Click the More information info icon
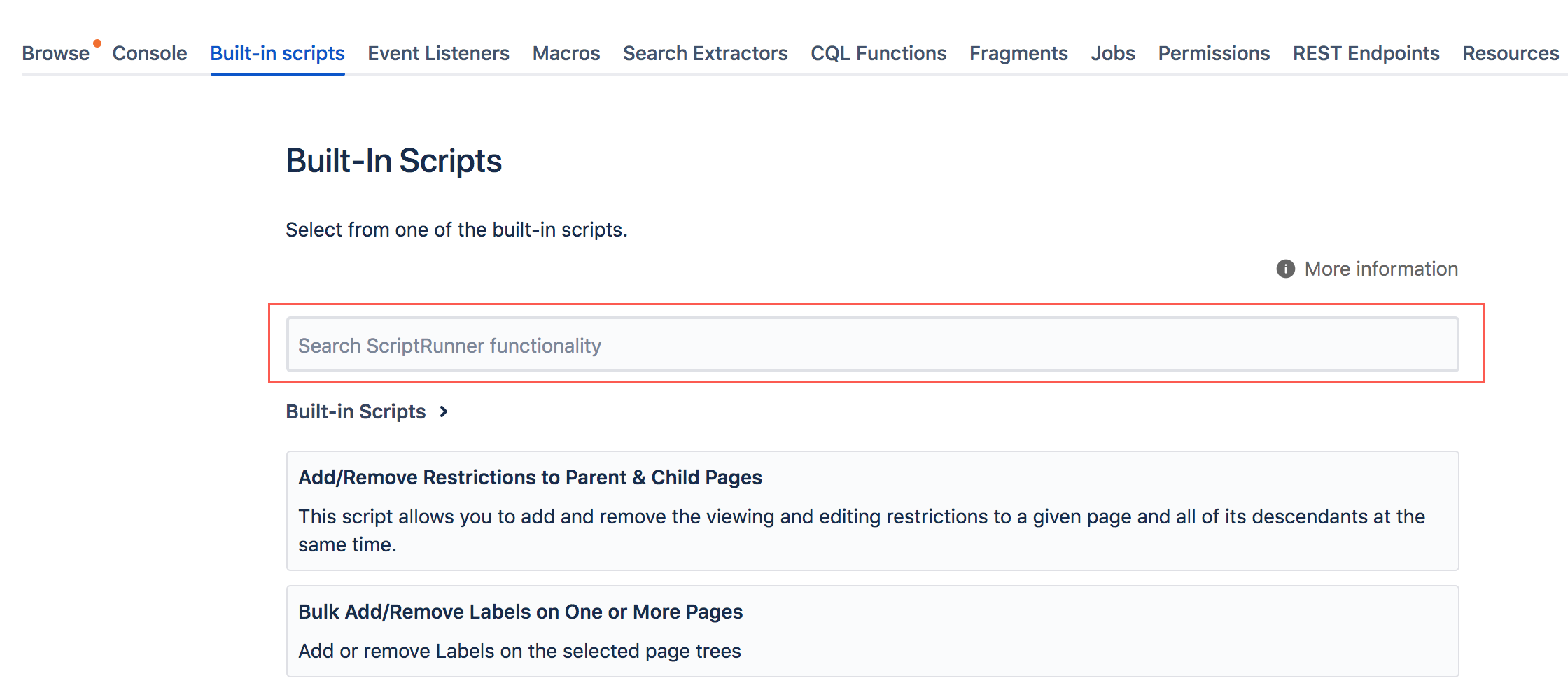 (1286, 269)
